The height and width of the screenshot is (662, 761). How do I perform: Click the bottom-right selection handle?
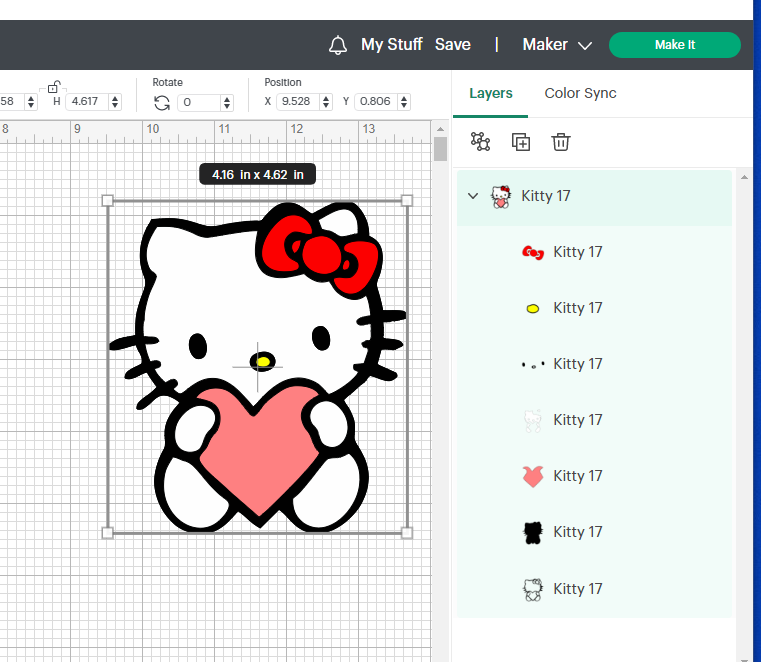tap(407, 533)
